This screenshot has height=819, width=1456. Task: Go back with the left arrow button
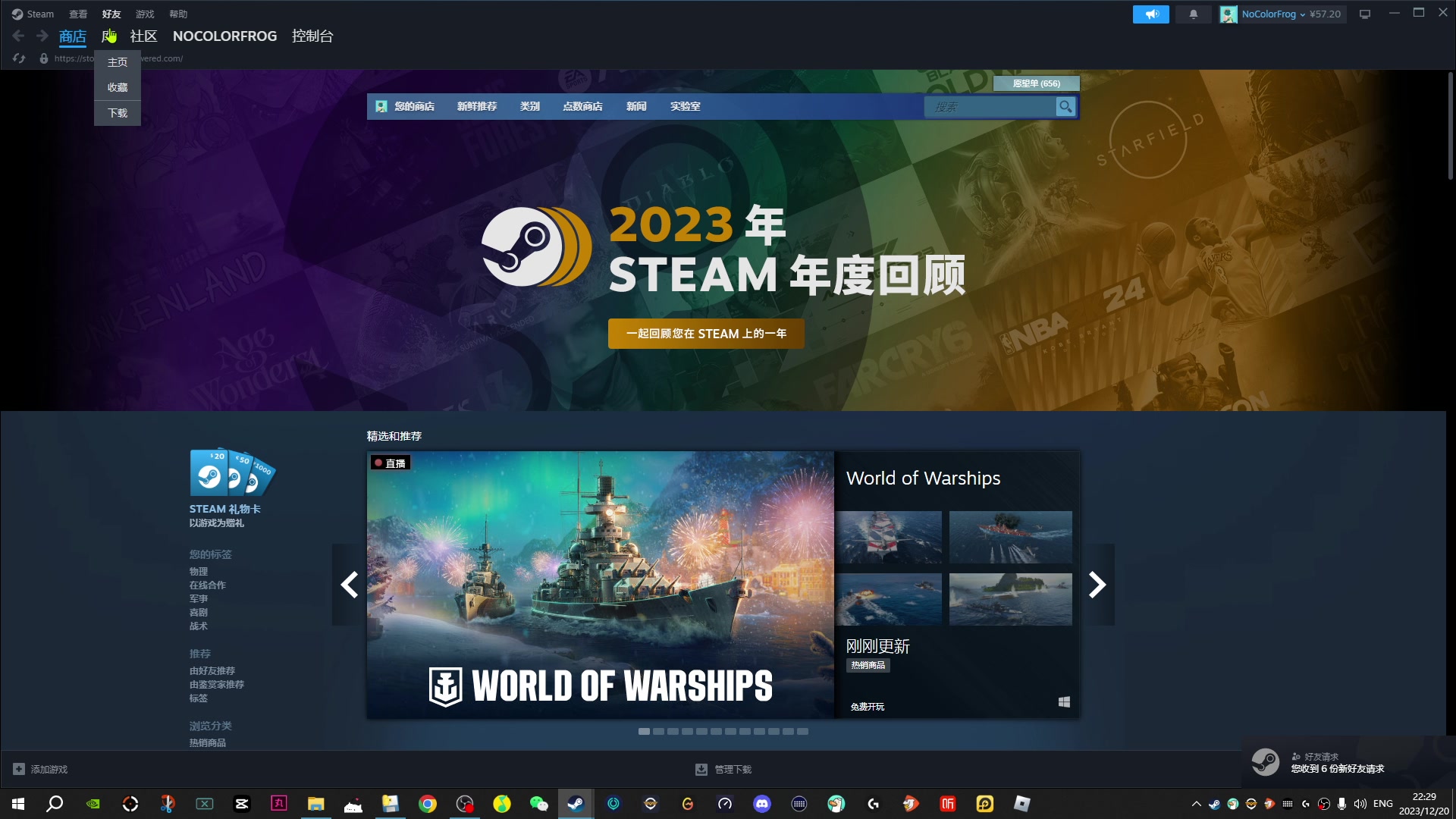click(19, 36)
